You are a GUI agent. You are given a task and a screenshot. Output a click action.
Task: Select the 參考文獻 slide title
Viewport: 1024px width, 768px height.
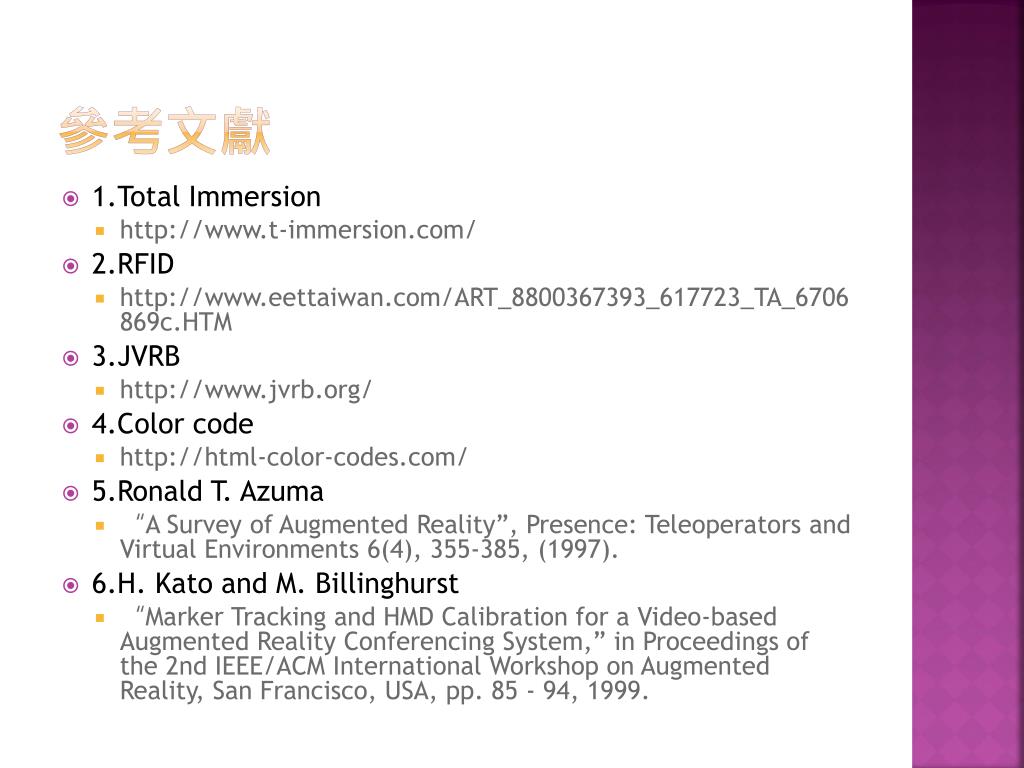point(165,131)
